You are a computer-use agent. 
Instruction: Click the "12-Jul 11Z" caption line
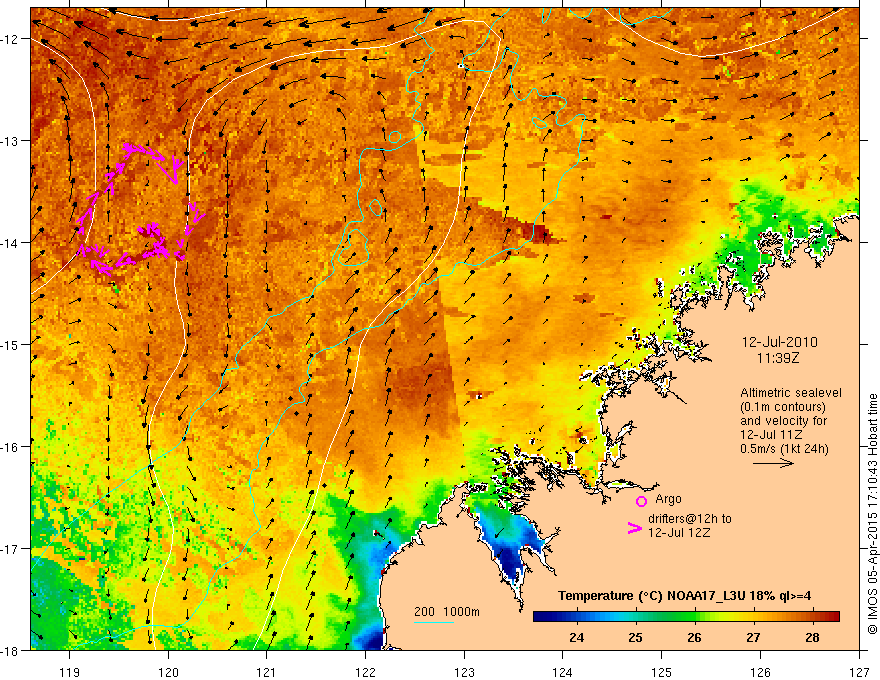pyautogui.click(x=771, y=435)
